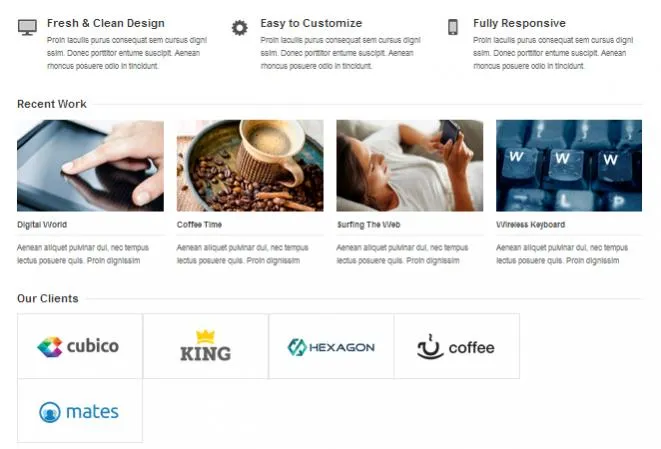Click the Fresh & Clean Design heading
This screenshot has height=449, width=661.
pos(106,23)
